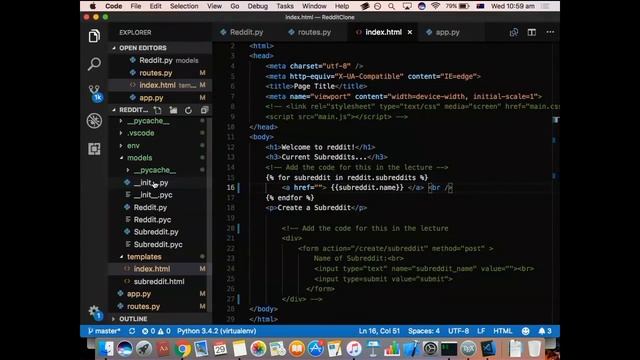Image resolution: width=640 pixels, height=360 pixels.
Task: Open the Source Control view
Action: pyautogui.click(x=94, y=93)
